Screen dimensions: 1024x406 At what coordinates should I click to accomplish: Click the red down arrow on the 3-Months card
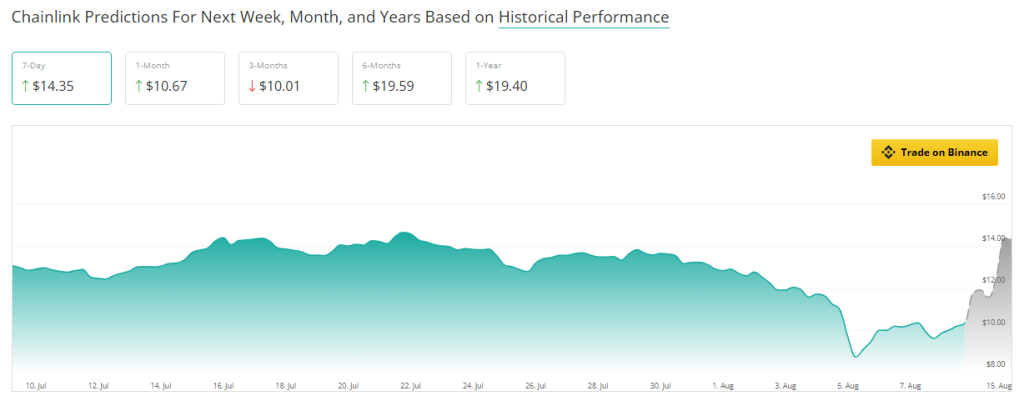(252, 86)
